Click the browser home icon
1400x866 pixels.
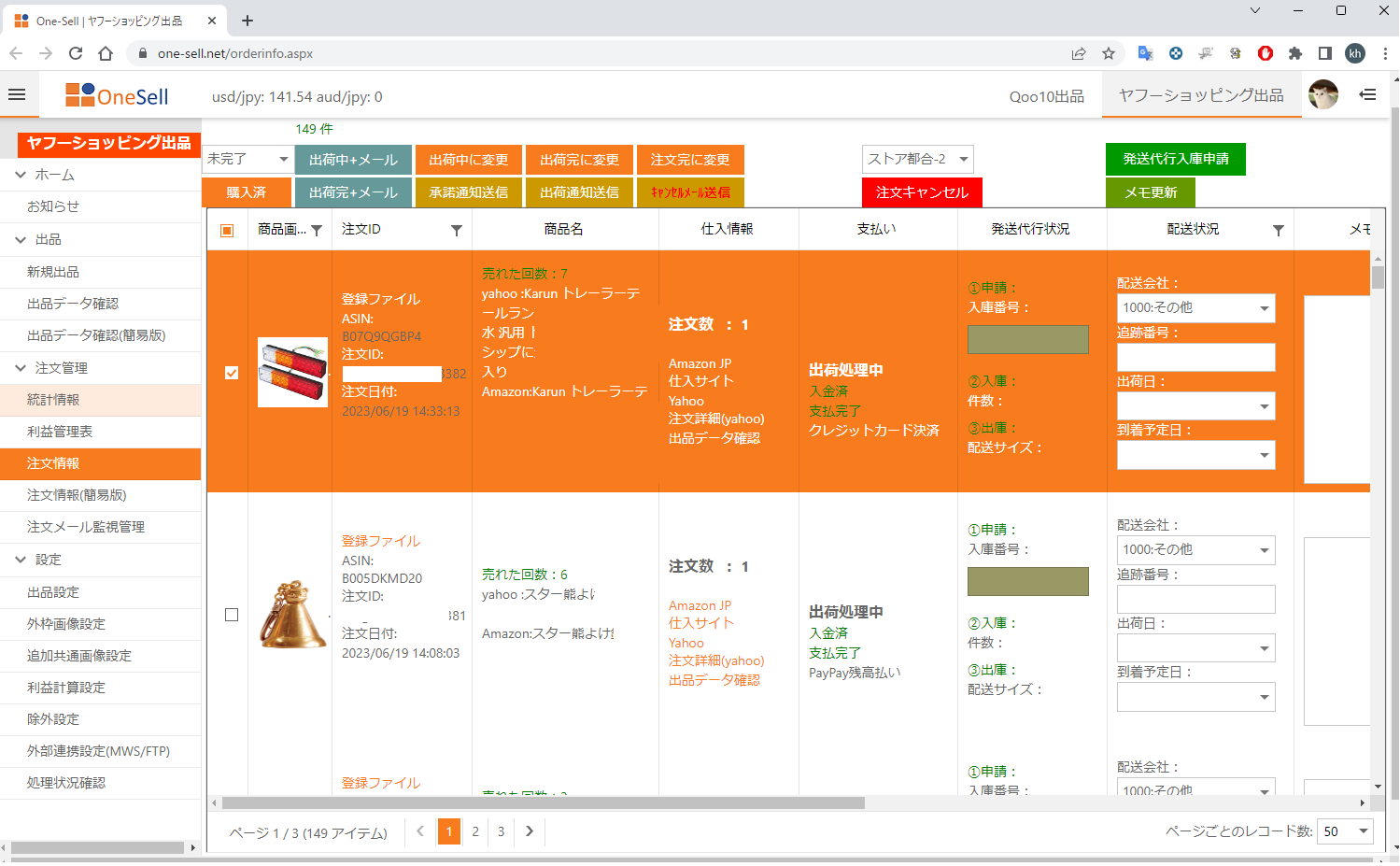(106, 54)
